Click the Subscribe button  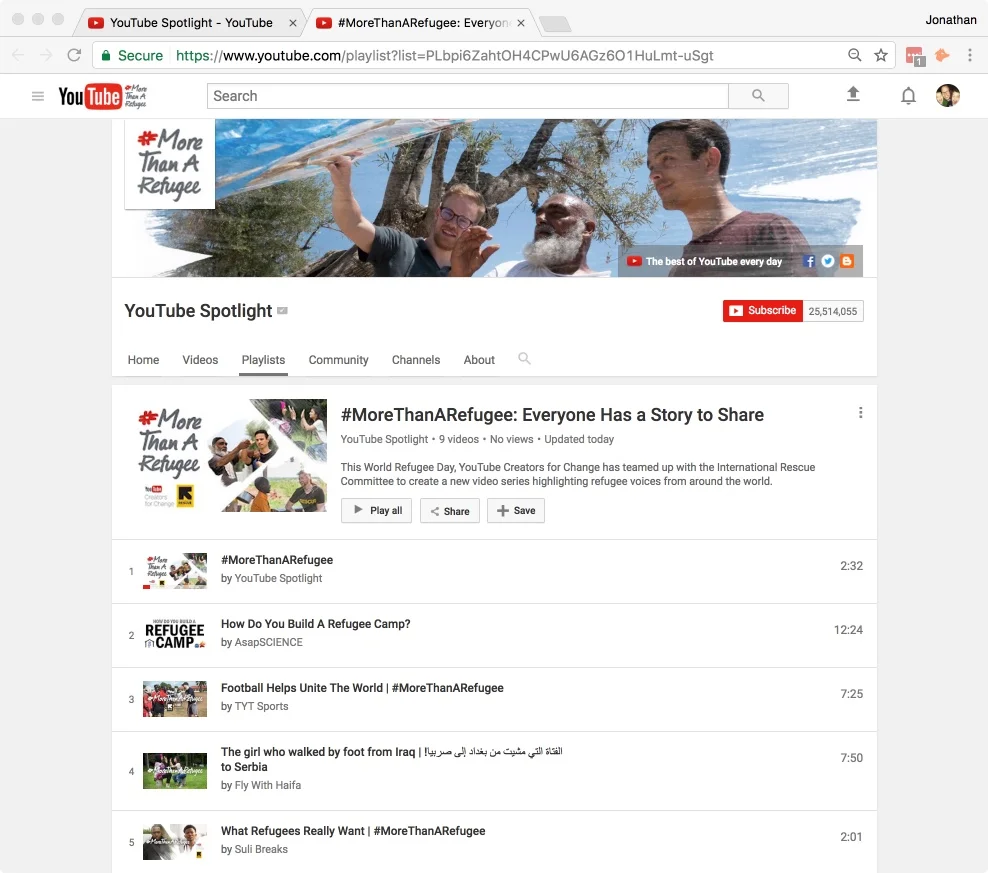pos(762,311)
